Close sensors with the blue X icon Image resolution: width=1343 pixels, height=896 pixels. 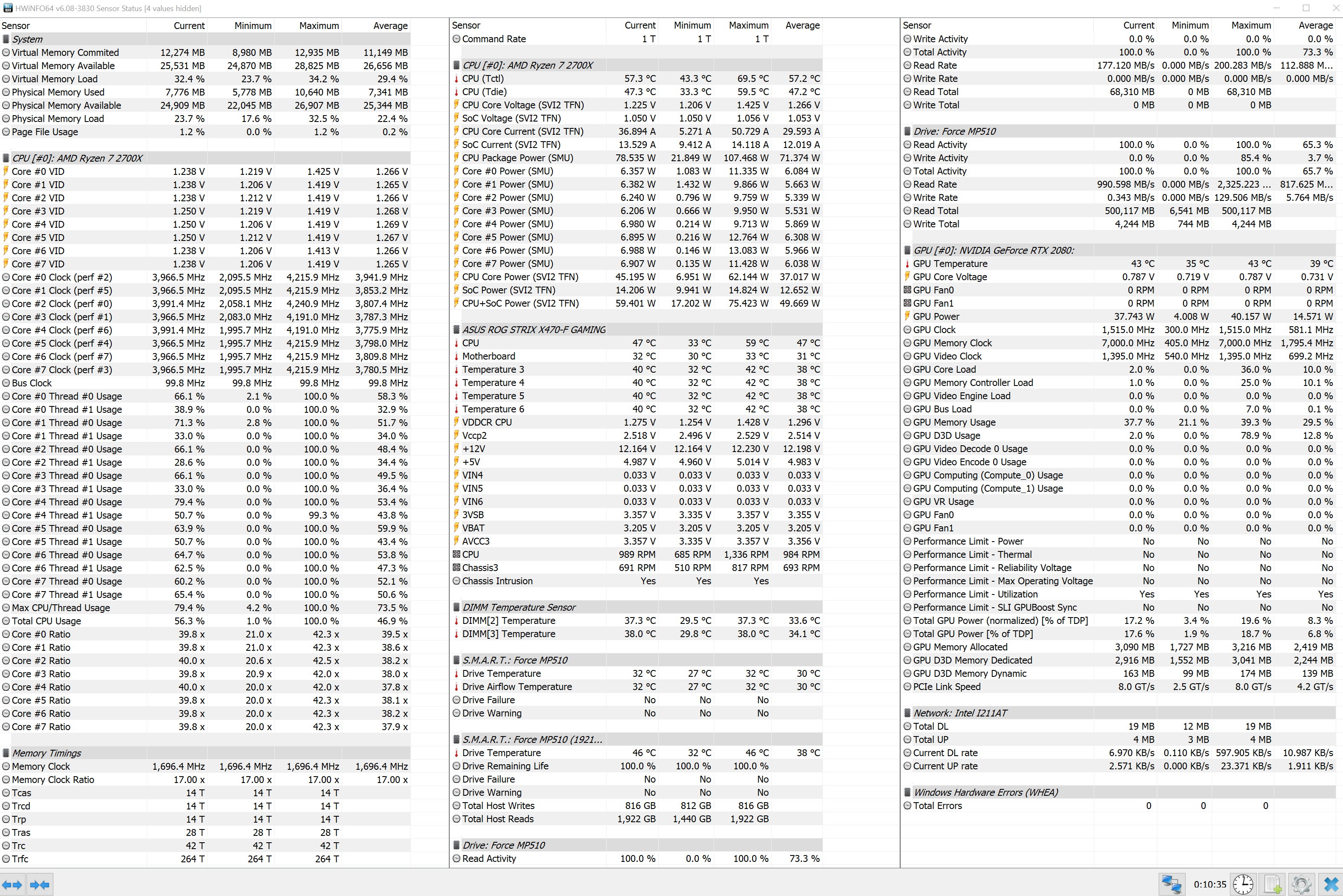pos(1331,884)
